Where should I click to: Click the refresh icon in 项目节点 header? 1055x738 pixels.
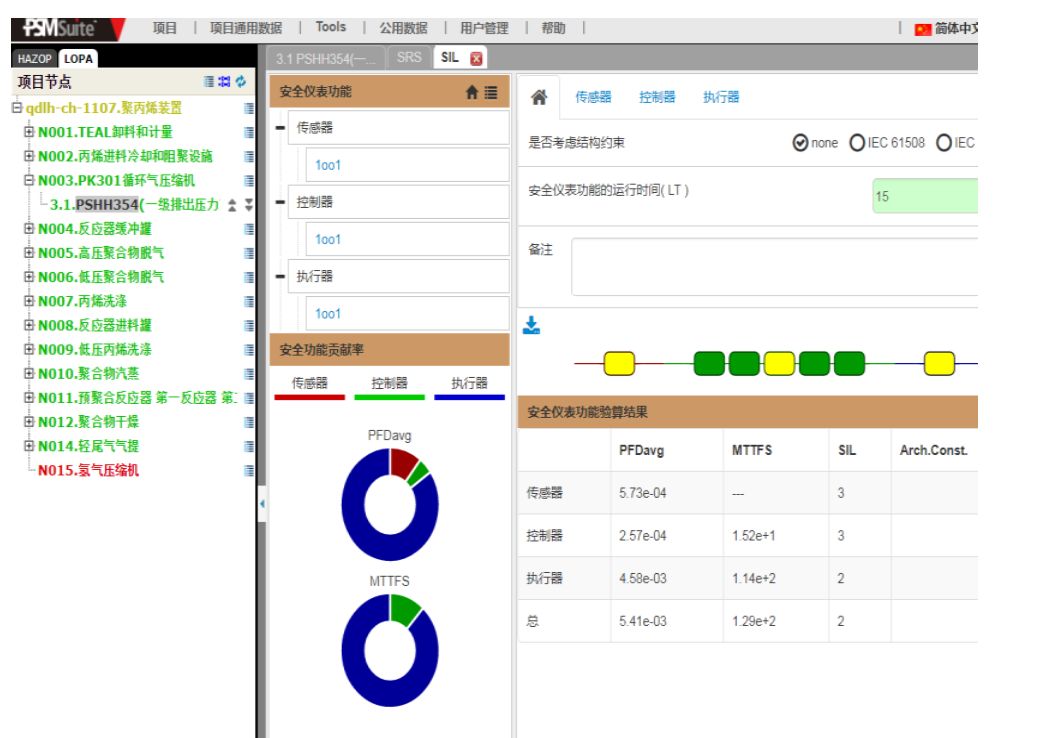click(x=240, y=82)
